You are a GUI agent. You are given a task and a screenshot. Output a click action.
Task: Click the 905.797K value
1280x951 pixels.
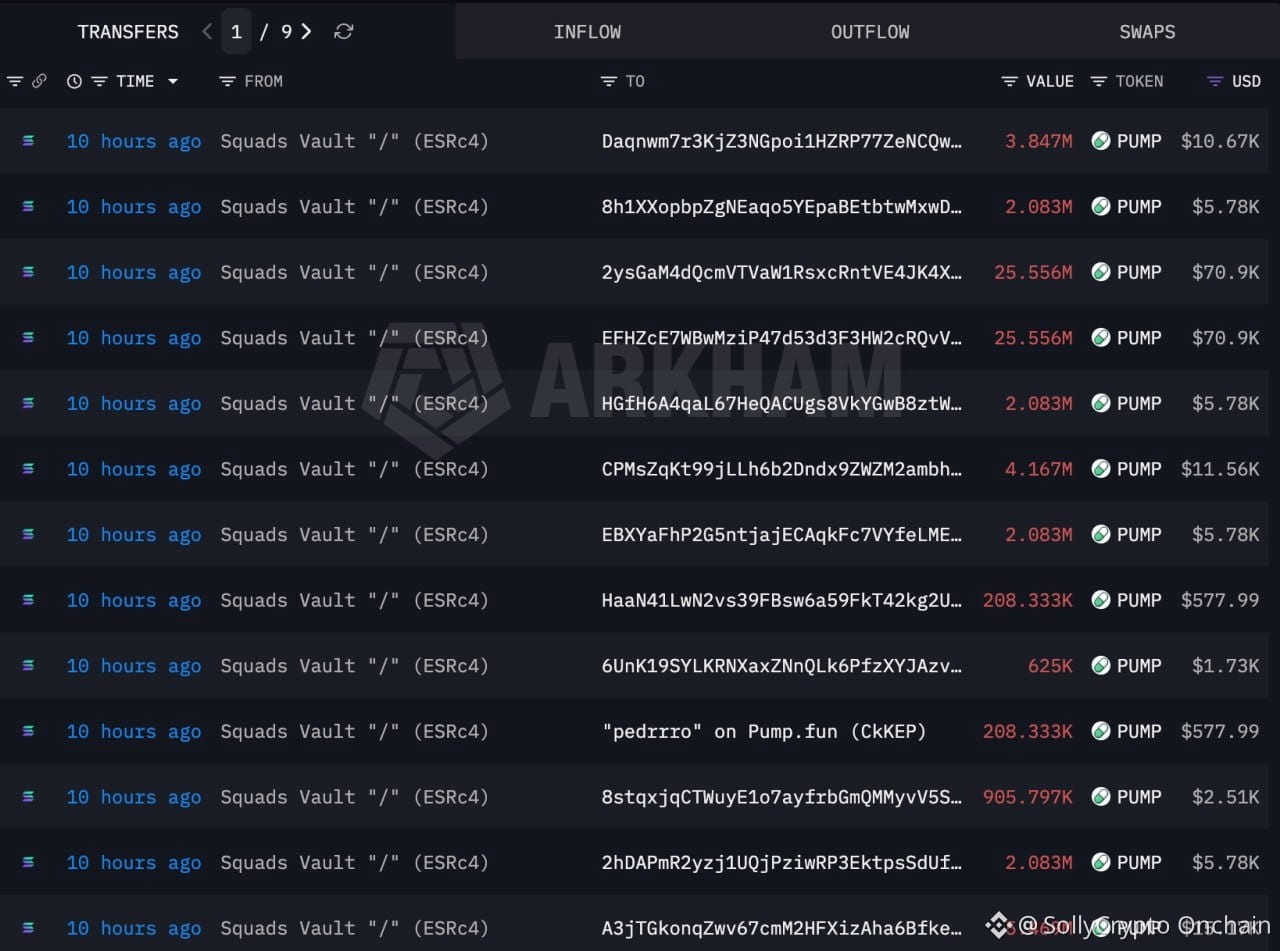click(1028, 797)
